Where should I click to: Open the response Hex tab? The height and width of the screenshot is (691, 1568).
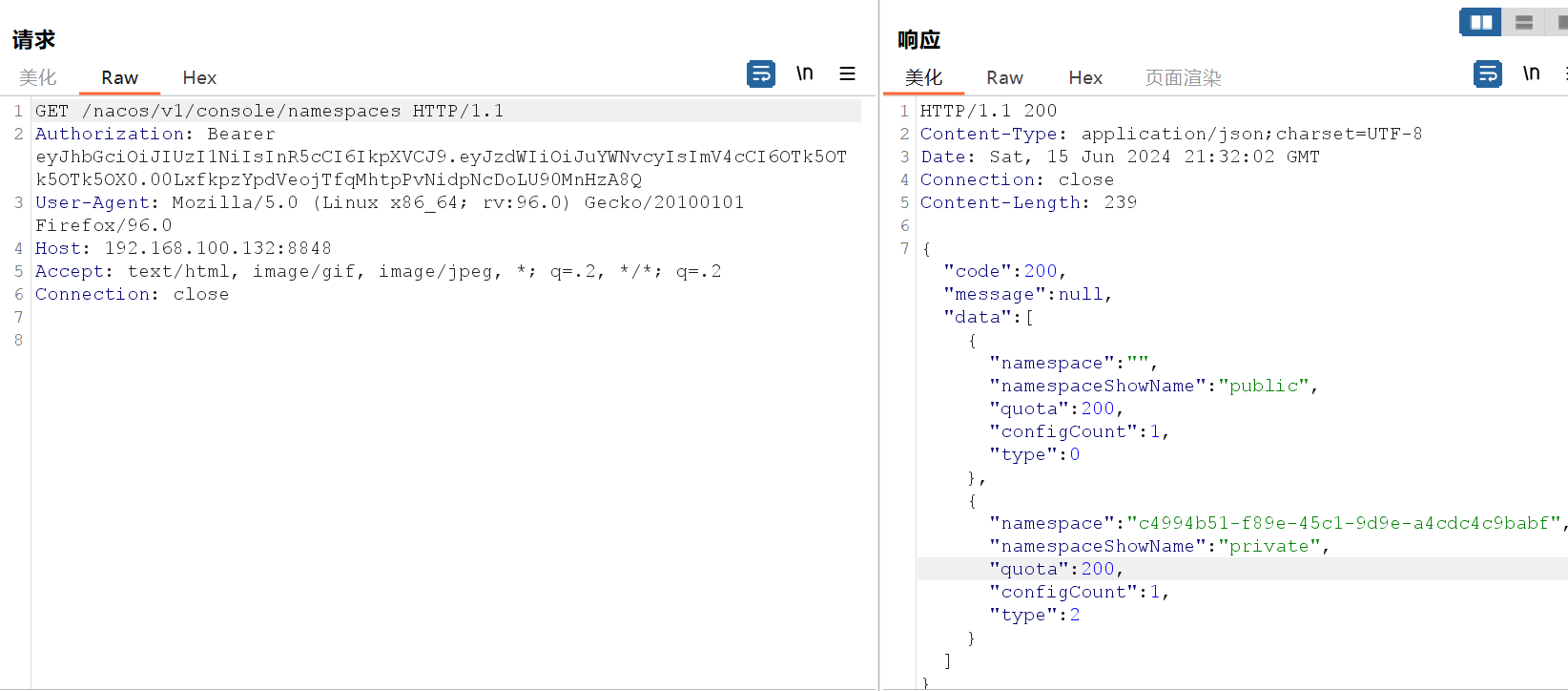[1085, 77]
